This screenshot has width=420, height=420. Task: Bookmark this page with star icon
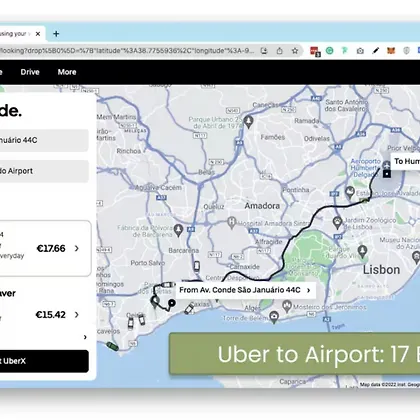click(x=295, y=51)
